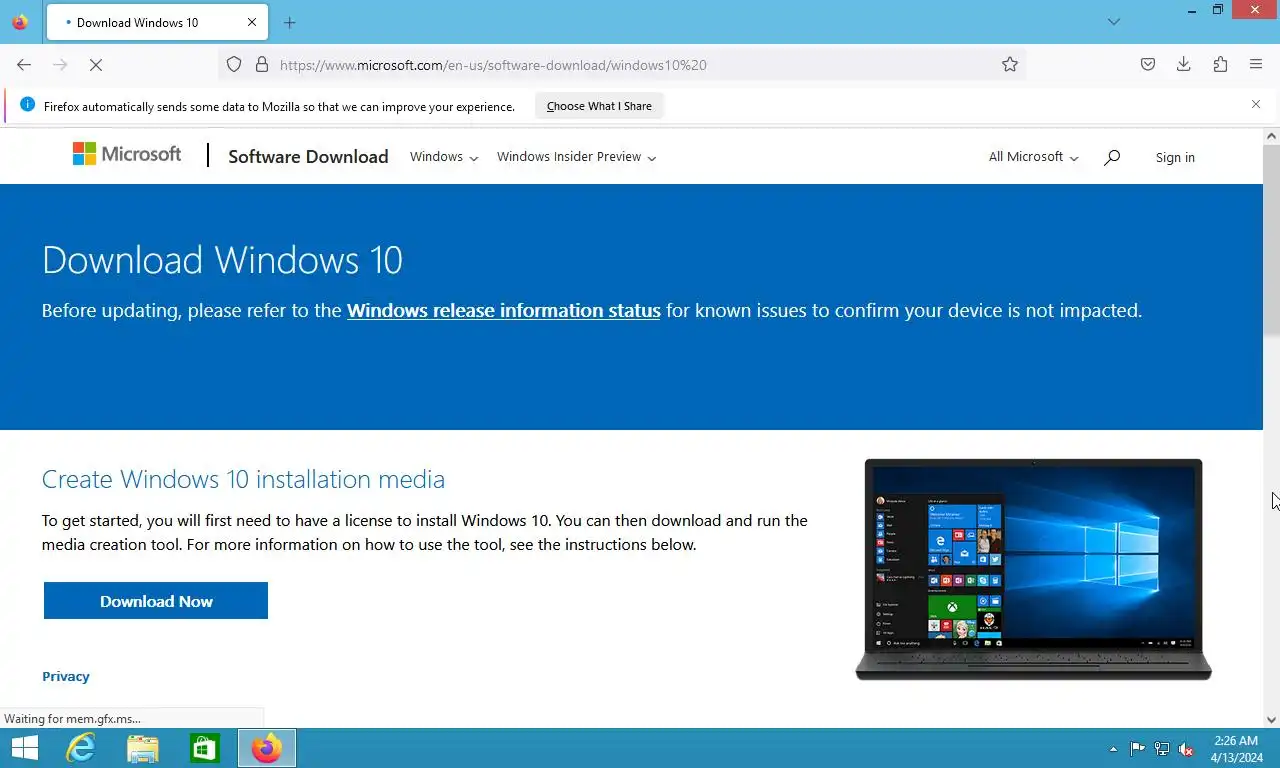Open the Firefox application menu

point(1256,65)
